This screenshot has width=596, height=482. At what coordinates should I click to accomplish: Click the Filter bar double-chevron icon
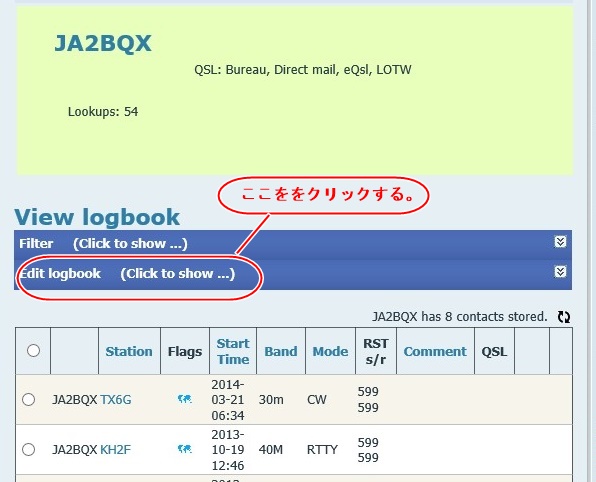[560, 242]
